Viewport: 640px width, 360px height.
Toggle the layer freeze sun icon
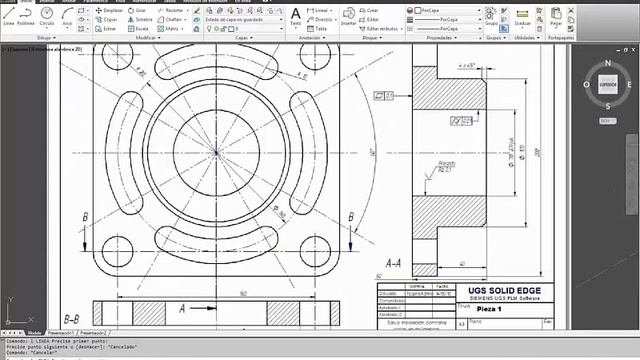[x=217, y=29]
